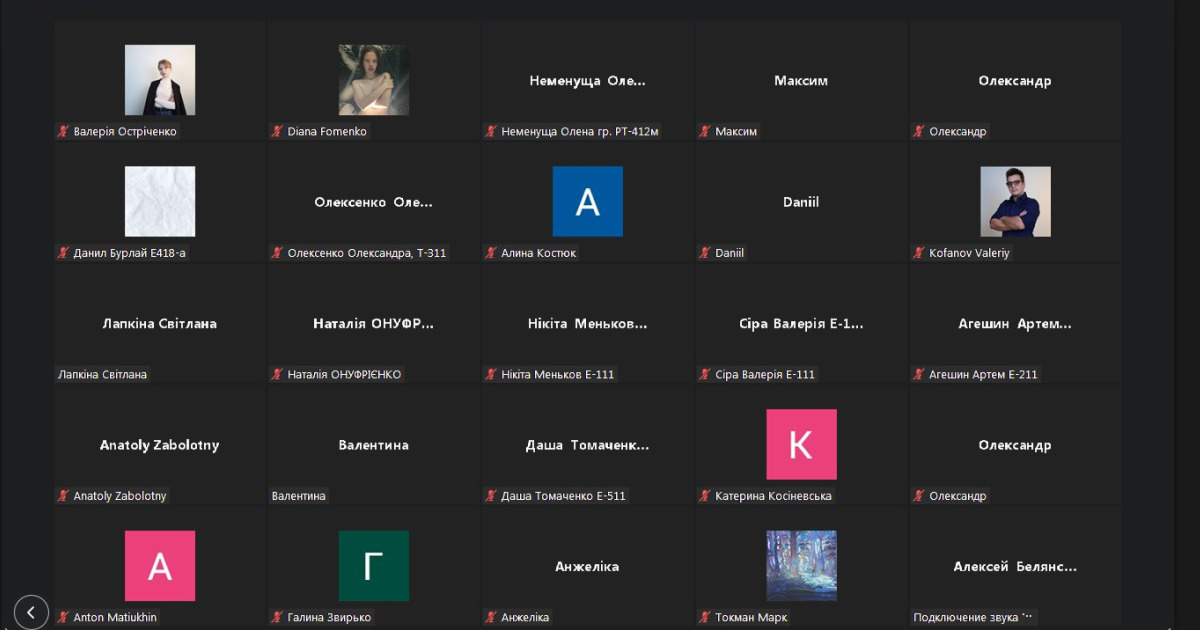Select the Anatoly Zabolotny participant tile
This screenshot has width=1200, height=630.
(160, 445)
